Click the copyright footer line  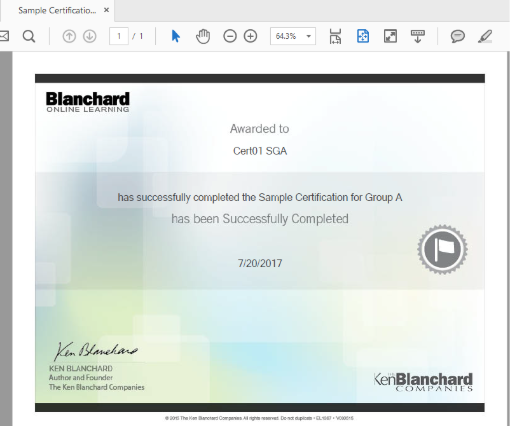[x=259, y=418]
